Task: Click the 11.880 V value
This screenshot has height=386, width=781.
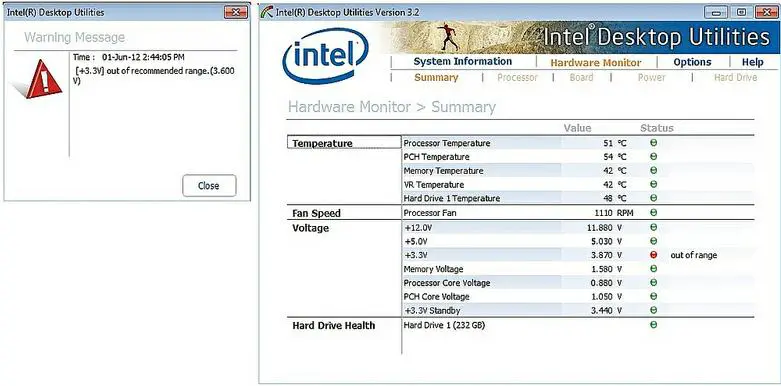Action: pyautogui.click(x=605, y=228)
